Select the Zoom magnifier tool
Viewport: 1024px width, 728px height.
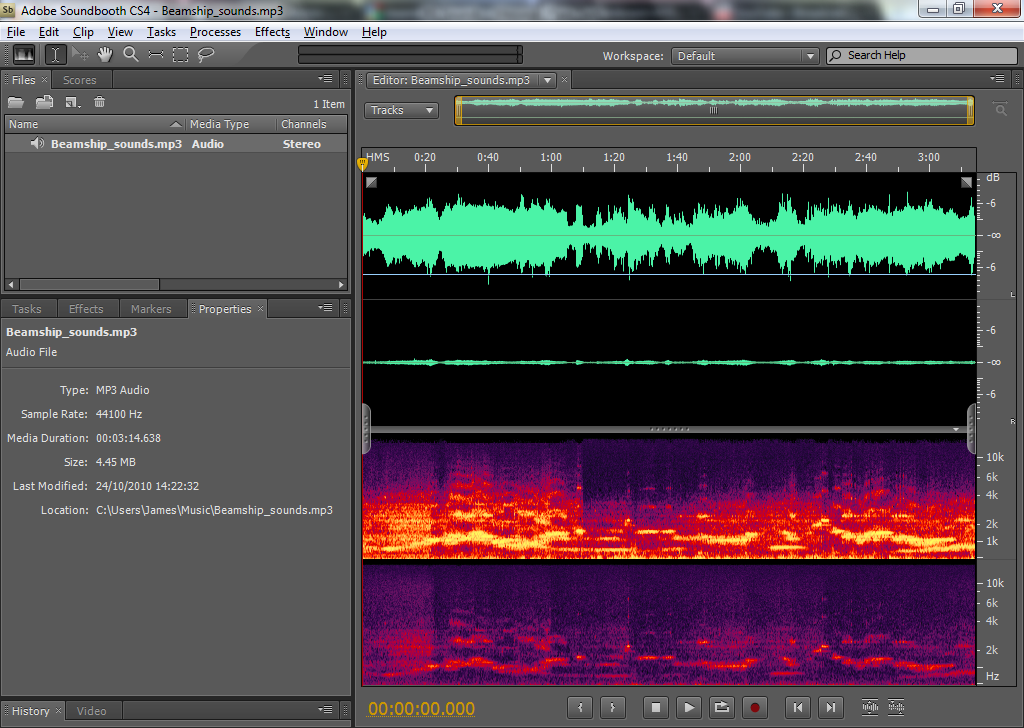coord(130,55)
